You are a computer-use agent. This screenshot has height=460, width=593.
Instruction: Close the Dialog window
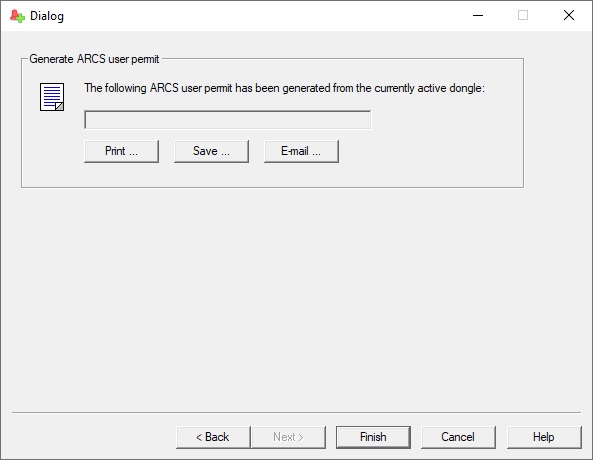[x=569, y=16]
